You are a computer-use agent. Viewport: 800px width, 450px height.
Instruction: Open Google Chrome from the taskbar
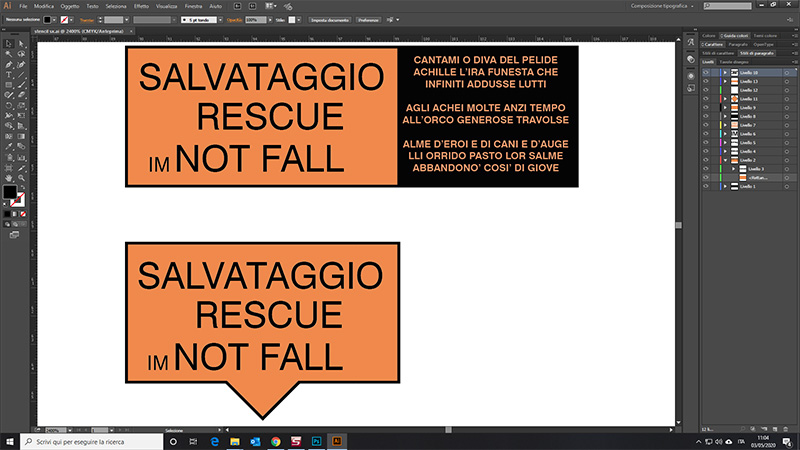274,441
